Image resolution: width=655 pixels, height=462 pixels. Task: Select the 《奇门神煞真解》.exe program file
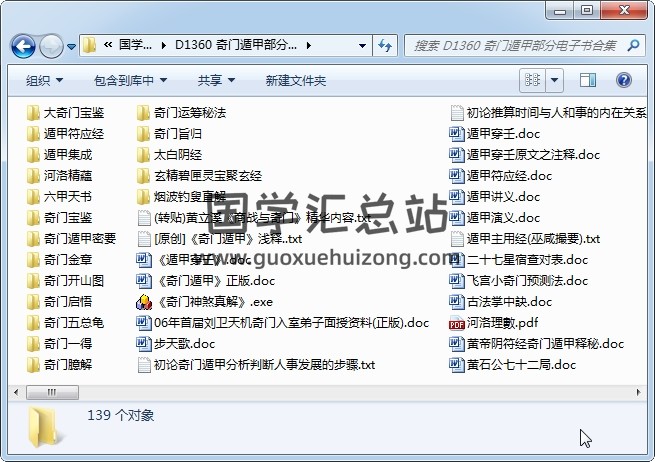(x=205, y=302)
